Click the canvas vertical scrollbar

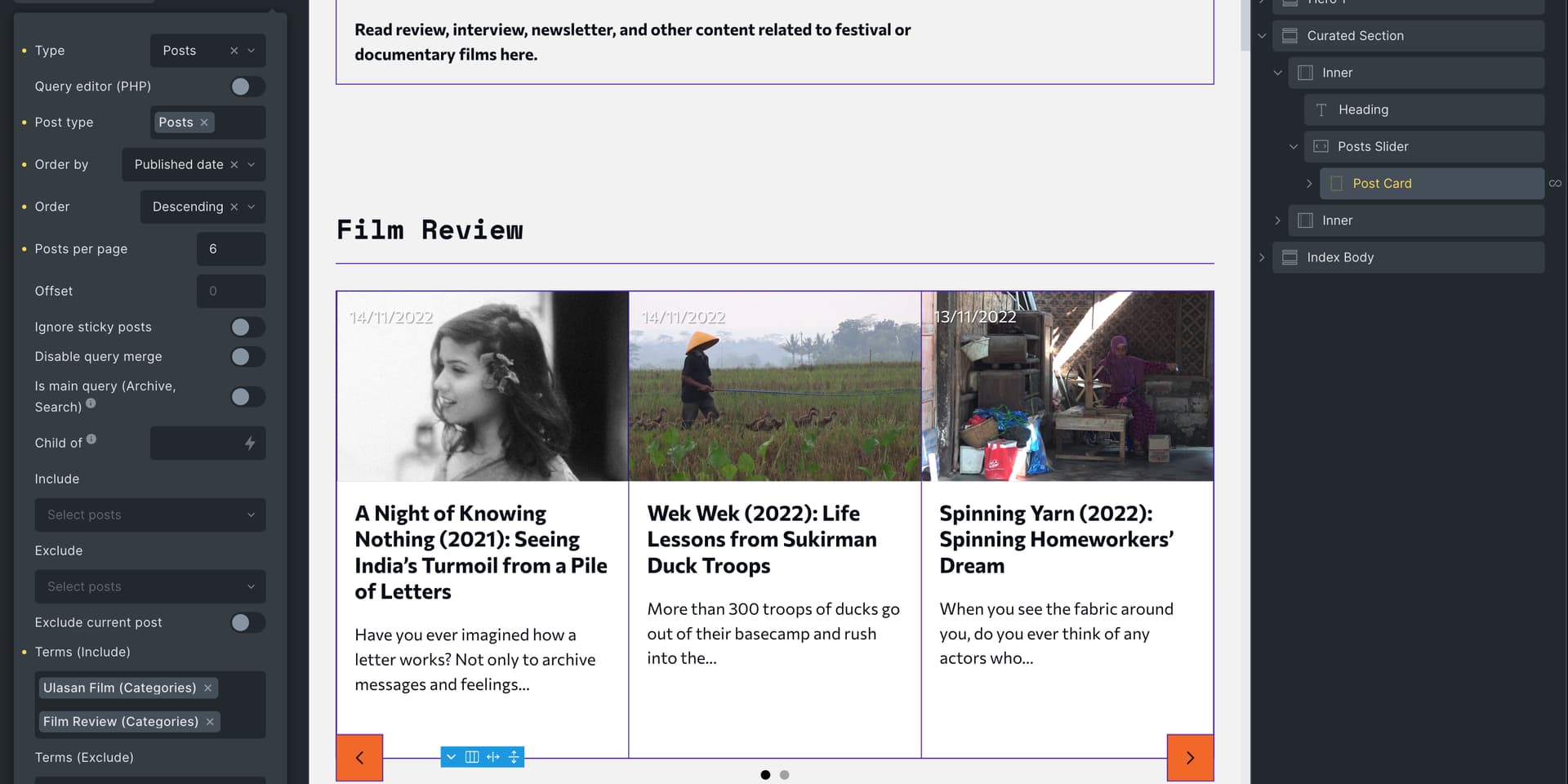click(x=1245, y=24)
